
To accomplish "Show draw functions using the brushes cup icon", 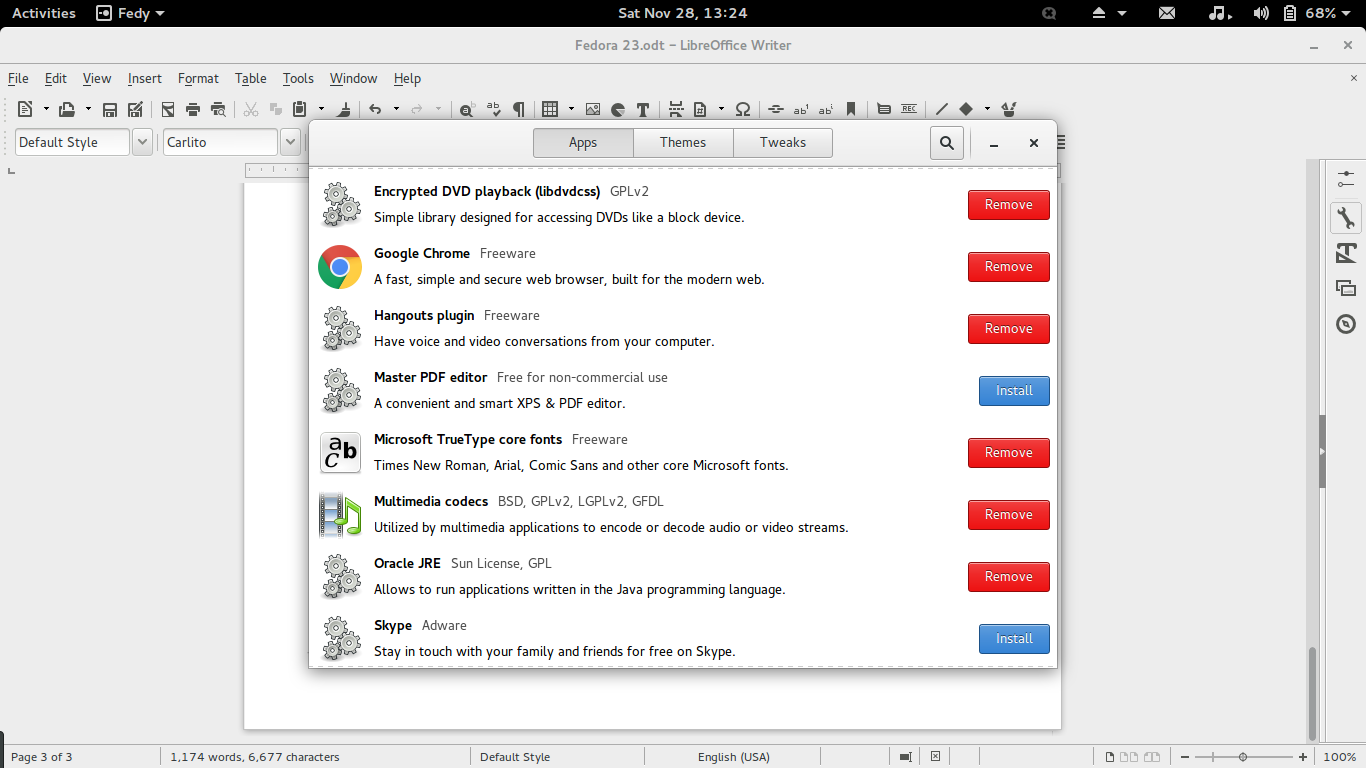I will tap(1009, 109).
